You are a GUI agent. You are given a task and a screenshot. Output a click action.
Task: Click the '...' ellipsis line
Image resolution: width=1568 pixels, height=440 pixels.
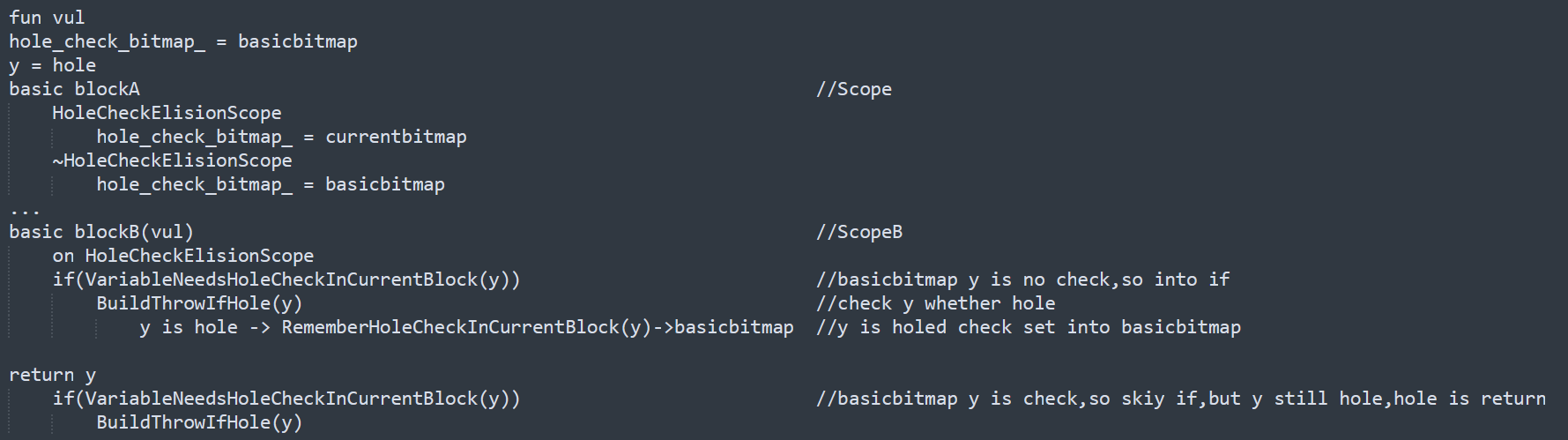pos(25,212)
